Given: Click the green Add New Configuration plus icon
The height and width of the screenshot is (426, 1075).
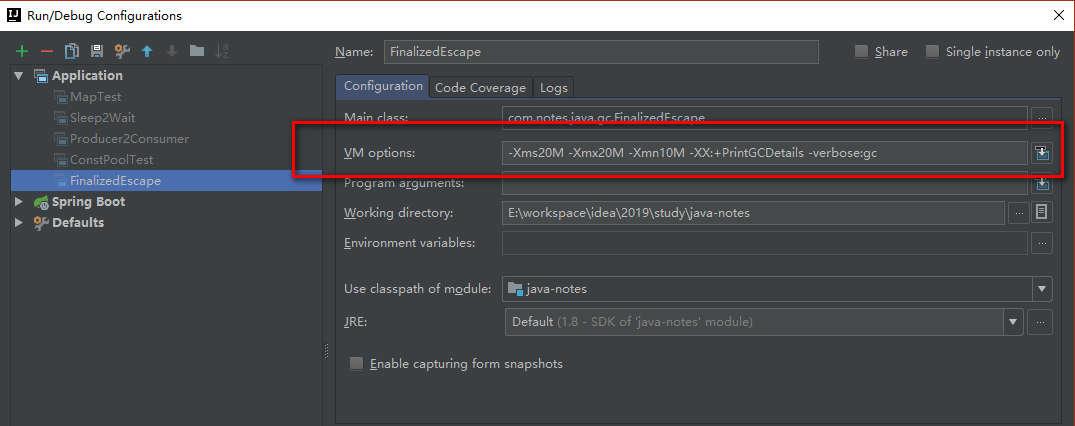Looking at the screenshot, I should [x=22, y=51].
